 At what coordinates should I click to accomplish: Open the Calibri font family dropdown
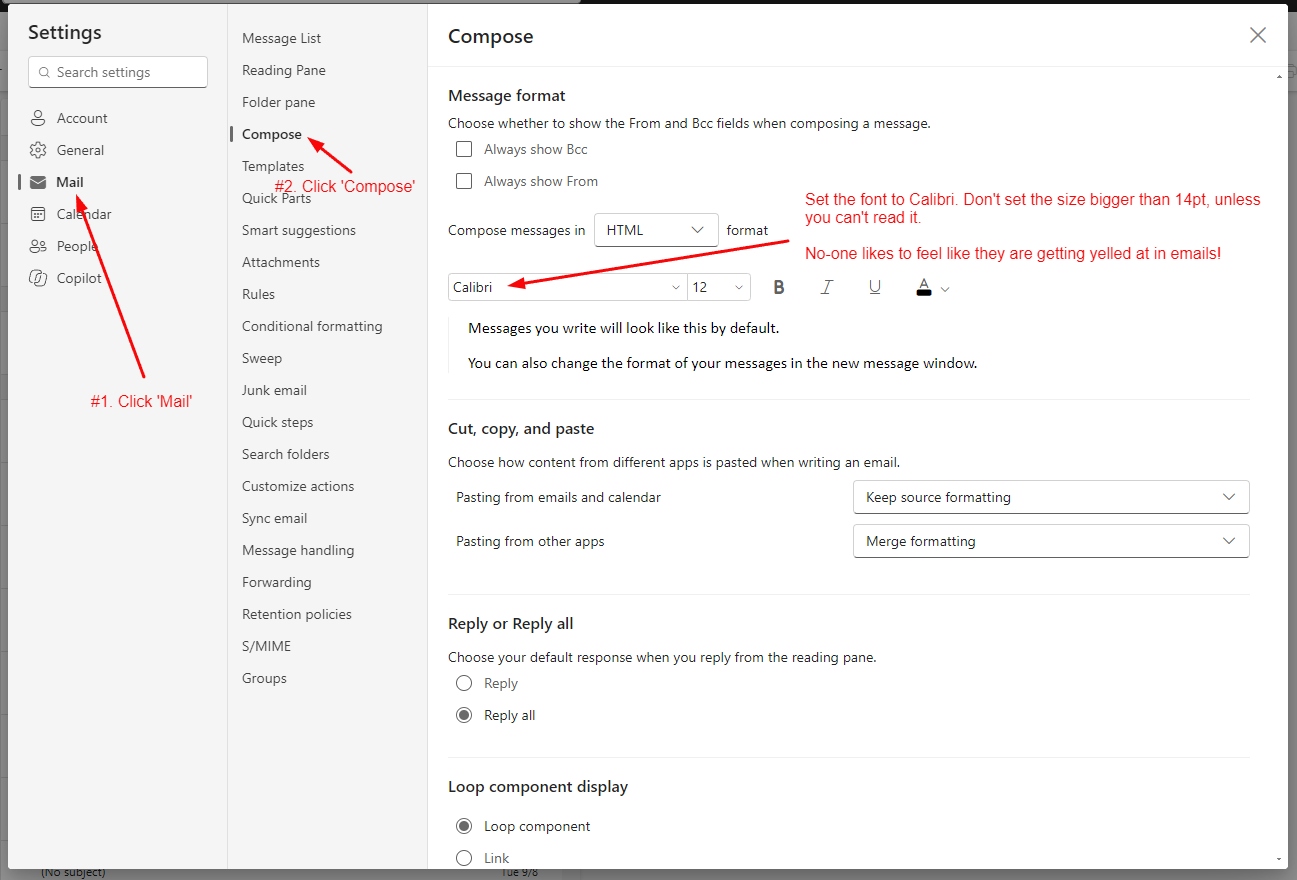coord(567,287)
